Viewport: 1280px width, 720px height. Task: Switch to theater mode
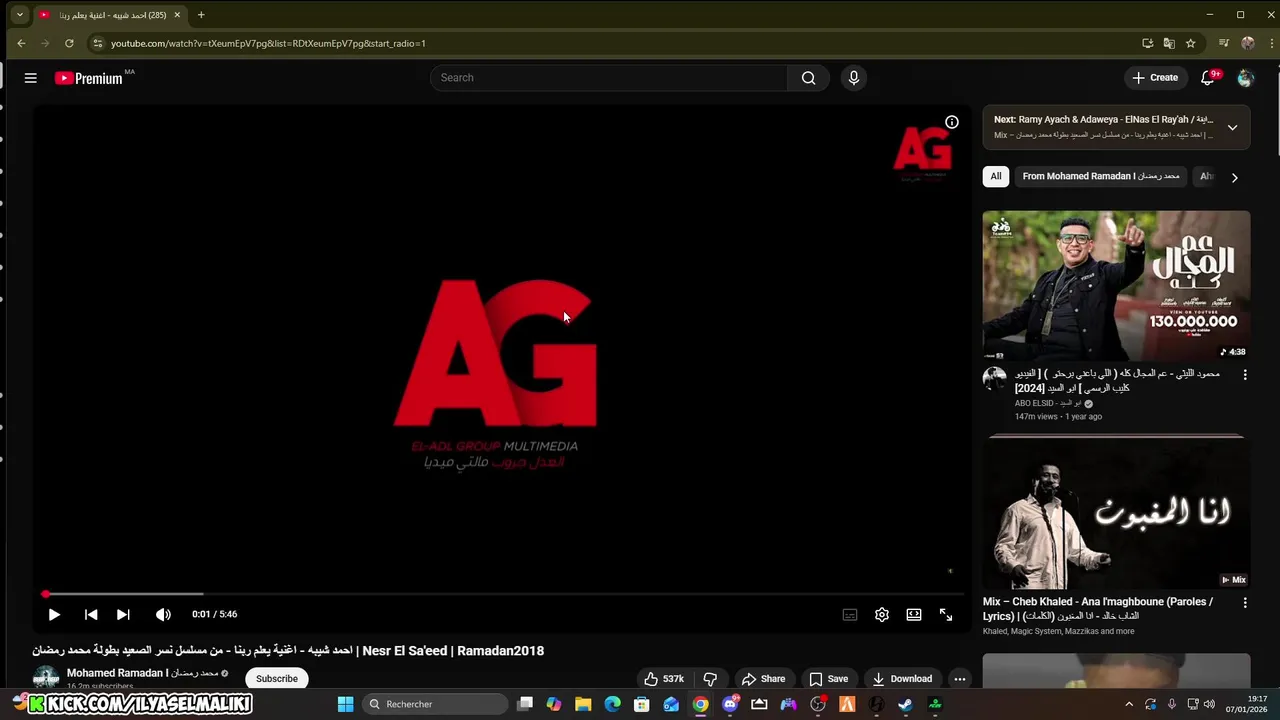point(914,615)
